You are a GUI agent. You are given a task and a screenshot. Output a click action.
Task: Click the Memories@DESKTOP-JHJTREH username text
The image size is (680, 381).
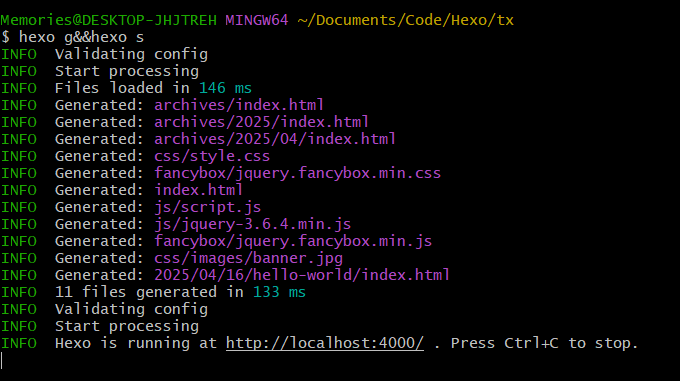click(108, 20)
